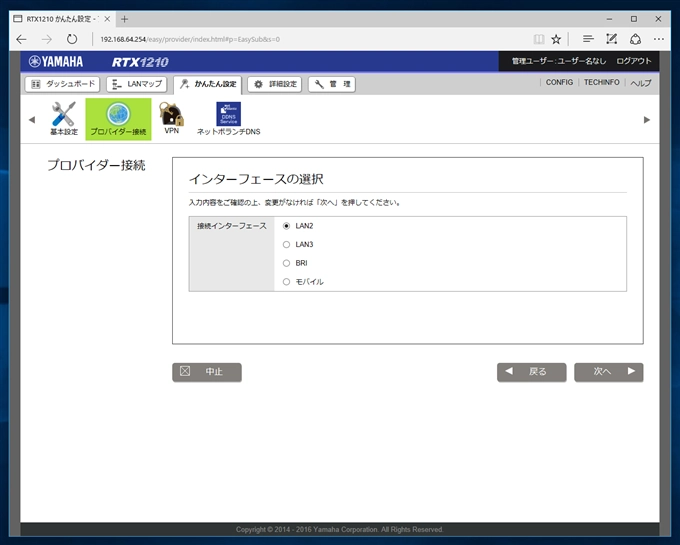Select モバイル radio button

(x=286, y=282)
